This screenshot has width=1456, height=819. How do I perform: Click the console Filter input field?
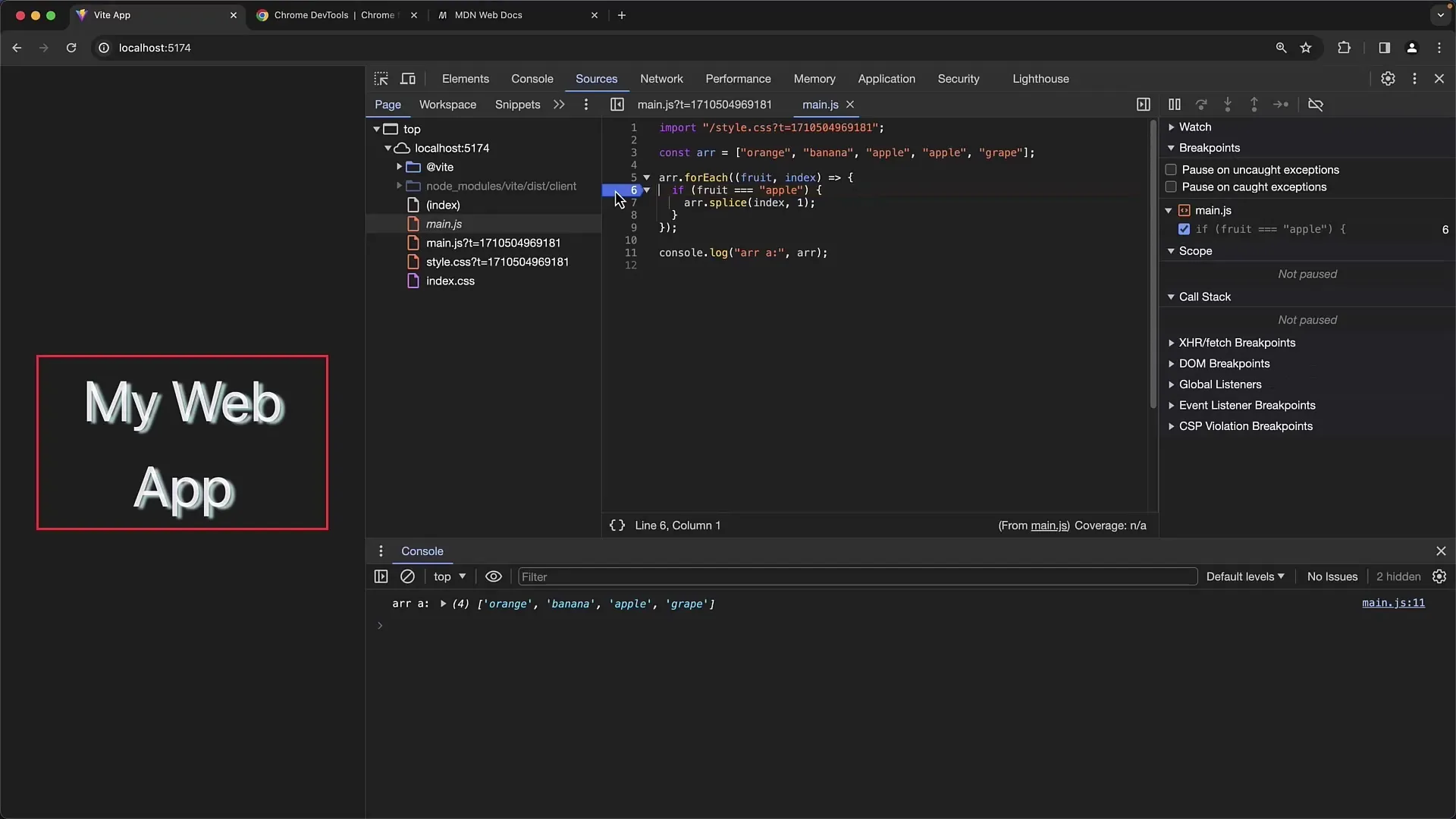858,577
